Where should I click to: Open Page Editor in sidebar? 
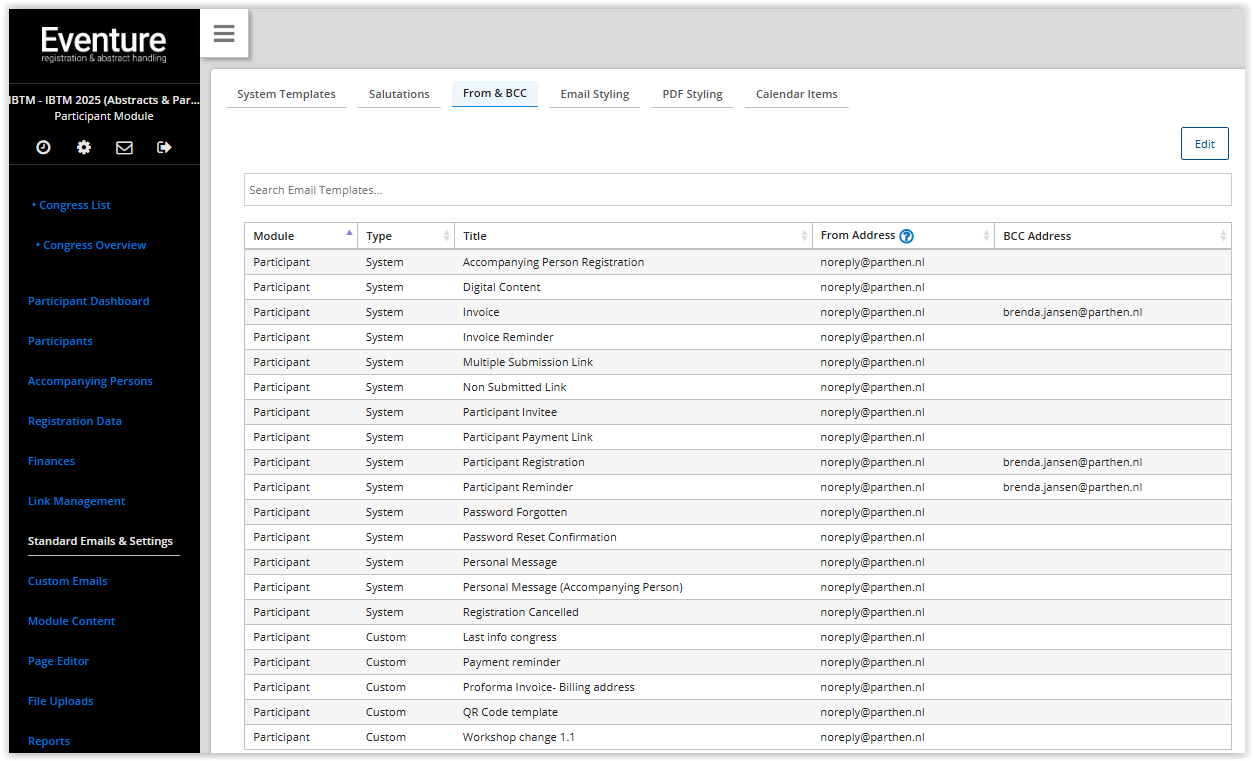(59, 661)
